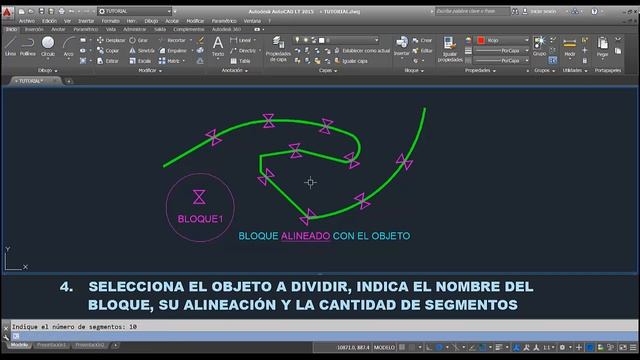Screen dimensions: 640x360
Task: Open the Dibujo menu
Action: [x=151, y=21]
